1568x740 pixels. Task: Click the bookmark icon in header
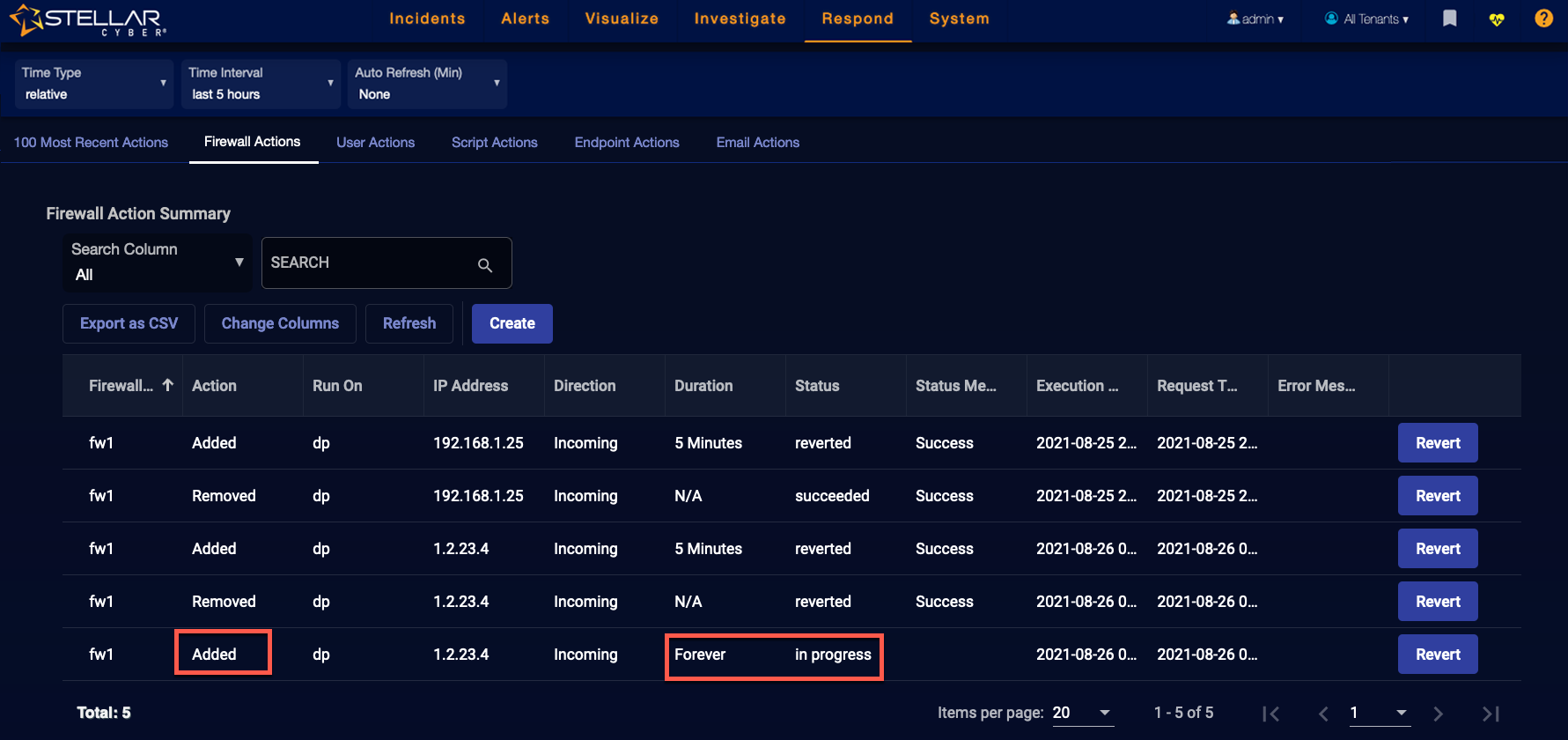(1449, 18)
